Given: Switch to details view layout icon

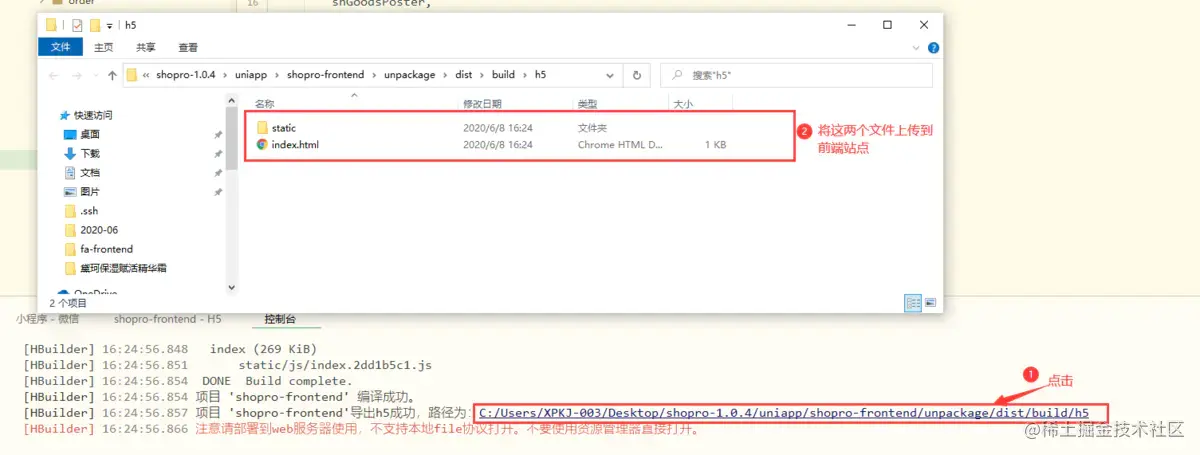Looking at the screenshot, I should 913,301.
